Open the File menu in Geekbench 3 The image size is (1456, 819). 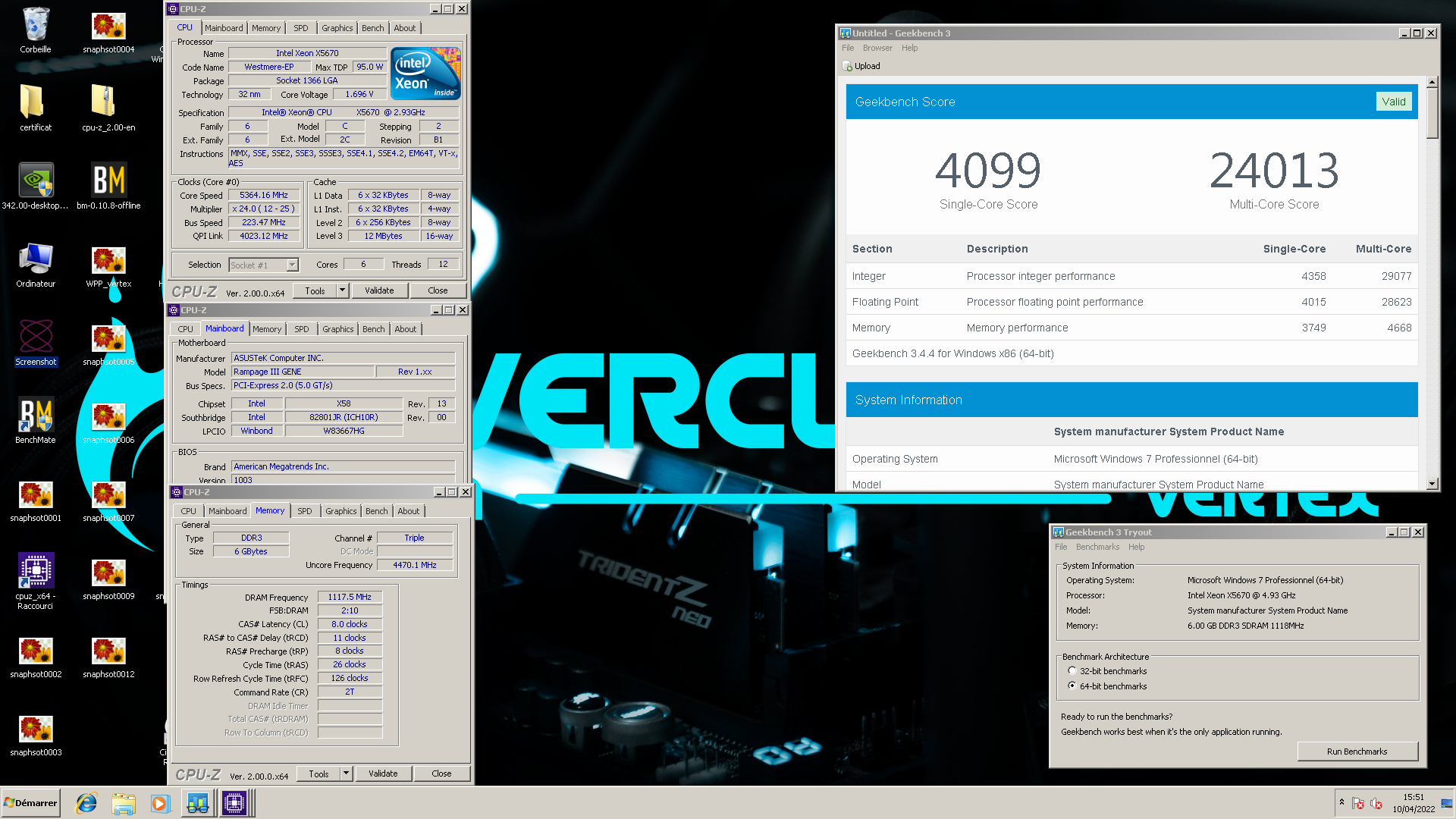[848, 48]
